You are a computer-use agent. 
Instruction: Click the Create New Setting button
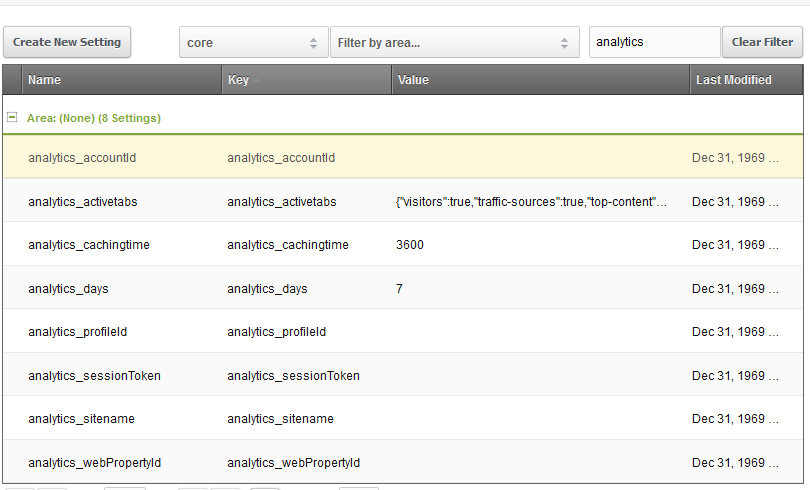67,42
